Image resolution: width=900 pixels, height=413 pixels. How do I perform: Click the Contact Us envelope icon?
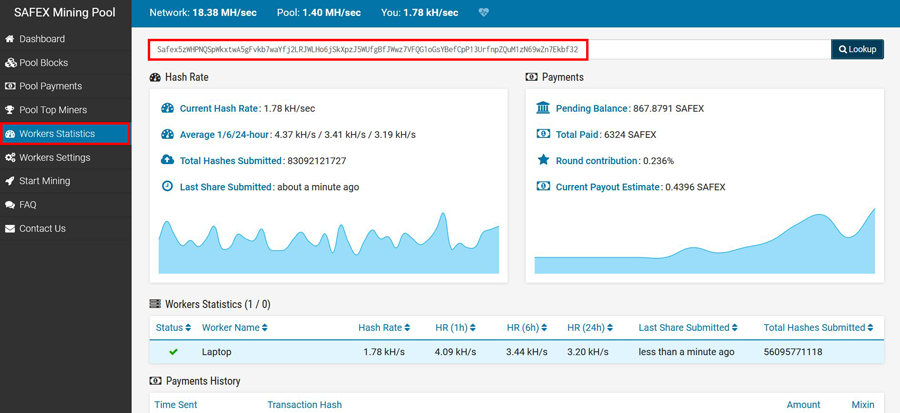(9, 228)
